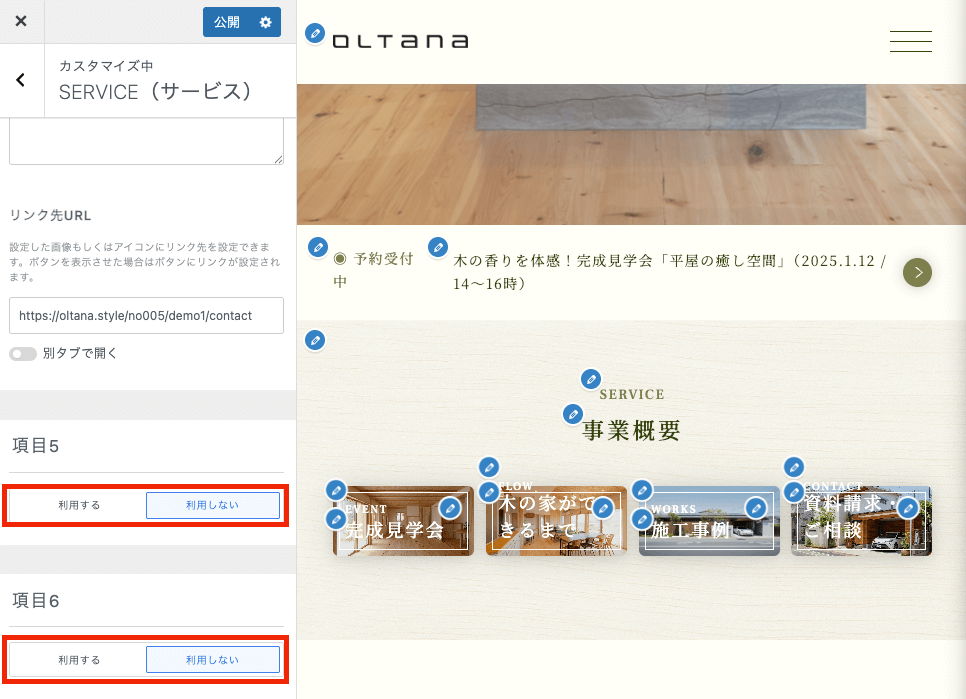
Task: Click the 予約受付中 status label
Action: [x=373, y=270]
